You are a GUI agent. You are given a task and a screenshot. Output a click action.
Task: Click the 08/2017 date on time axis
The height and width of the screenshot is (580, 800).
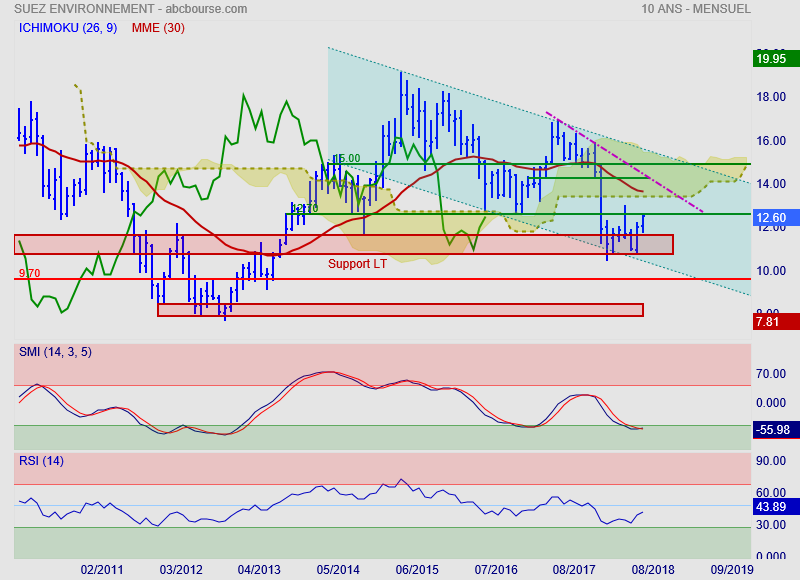574,570
